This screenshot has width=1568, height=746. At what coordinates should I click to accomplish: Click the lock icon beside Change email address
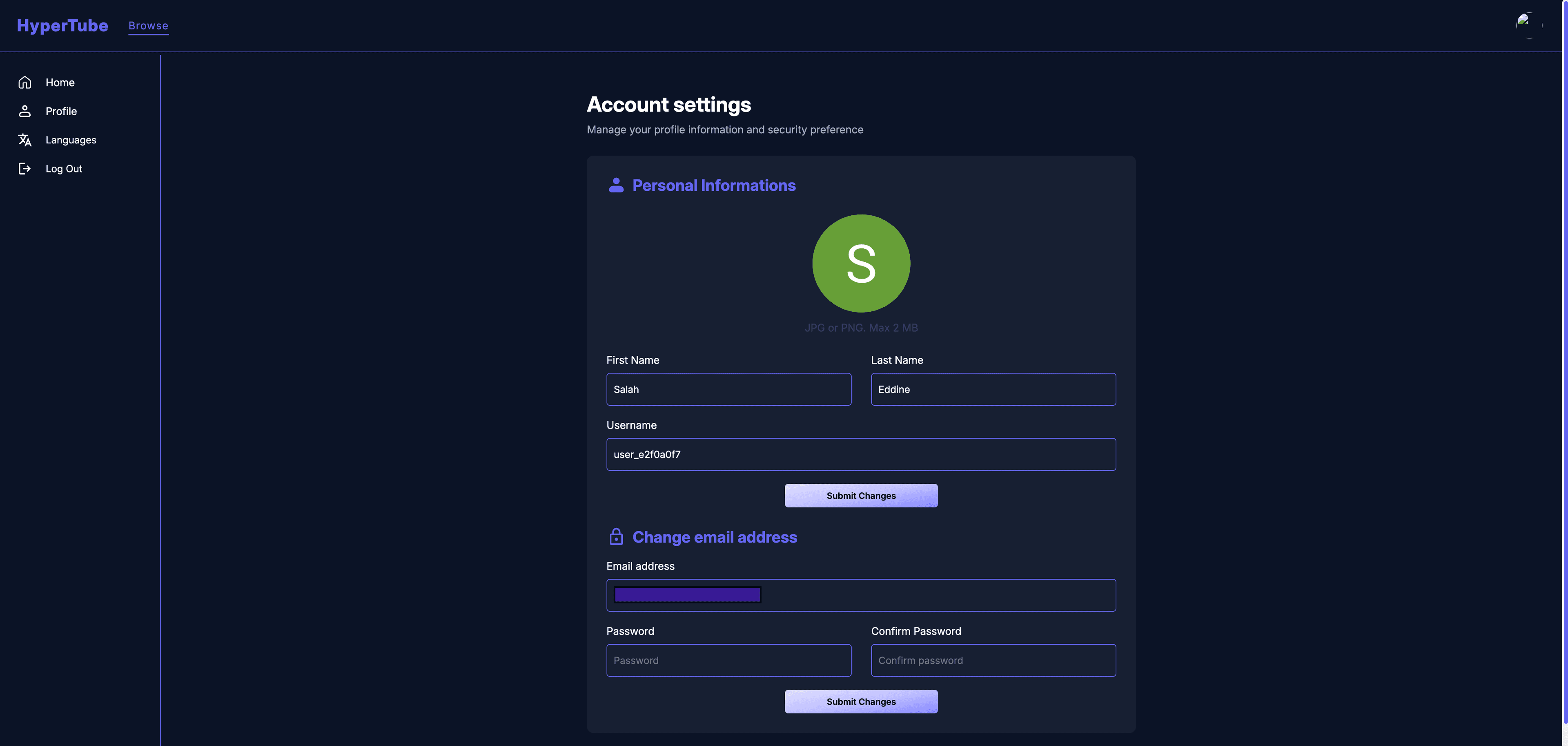point(616,536)
